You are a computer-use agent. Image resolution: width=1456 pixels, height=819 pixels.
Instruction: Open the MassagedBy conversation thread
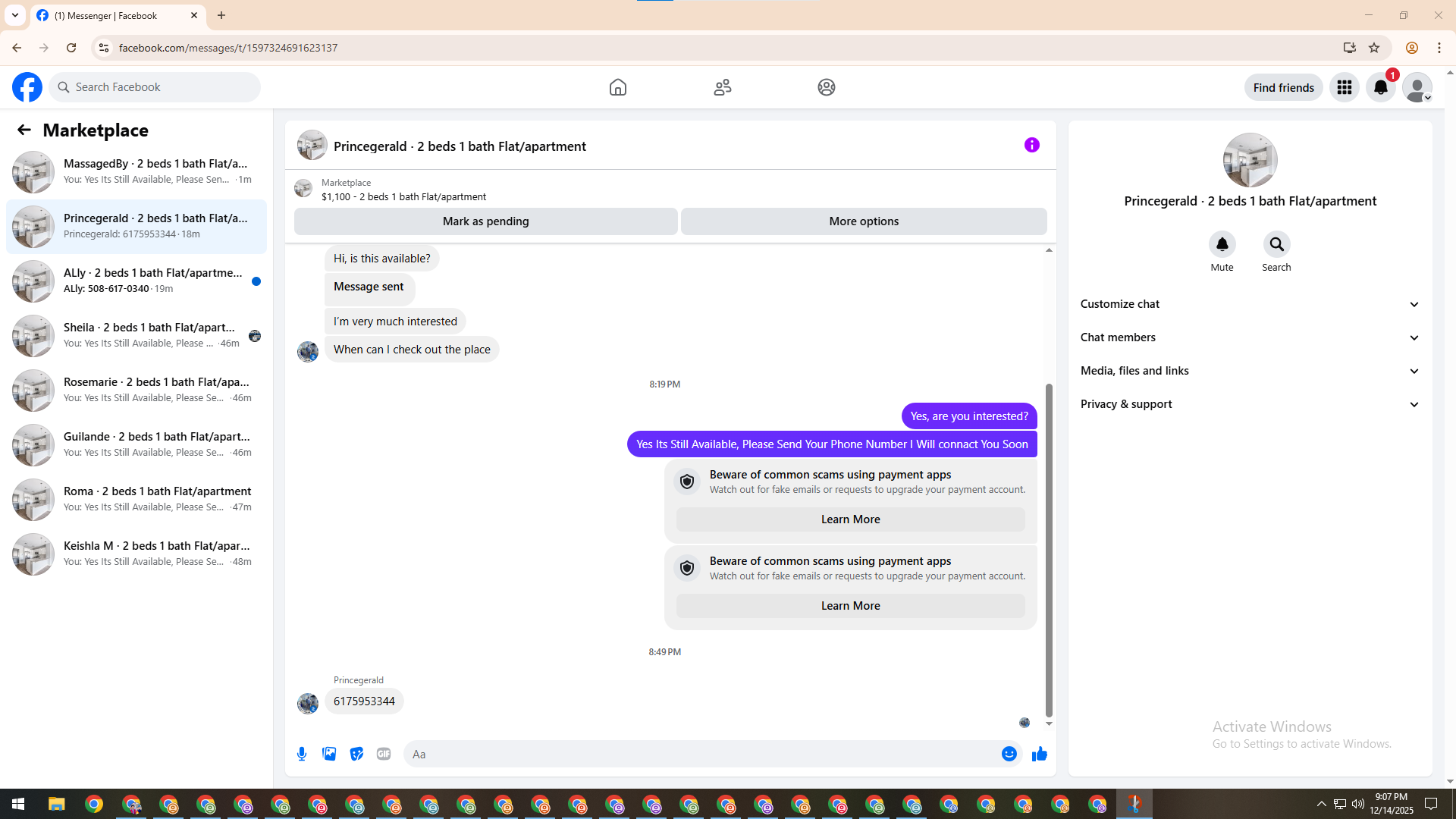(x=136, y=171)
